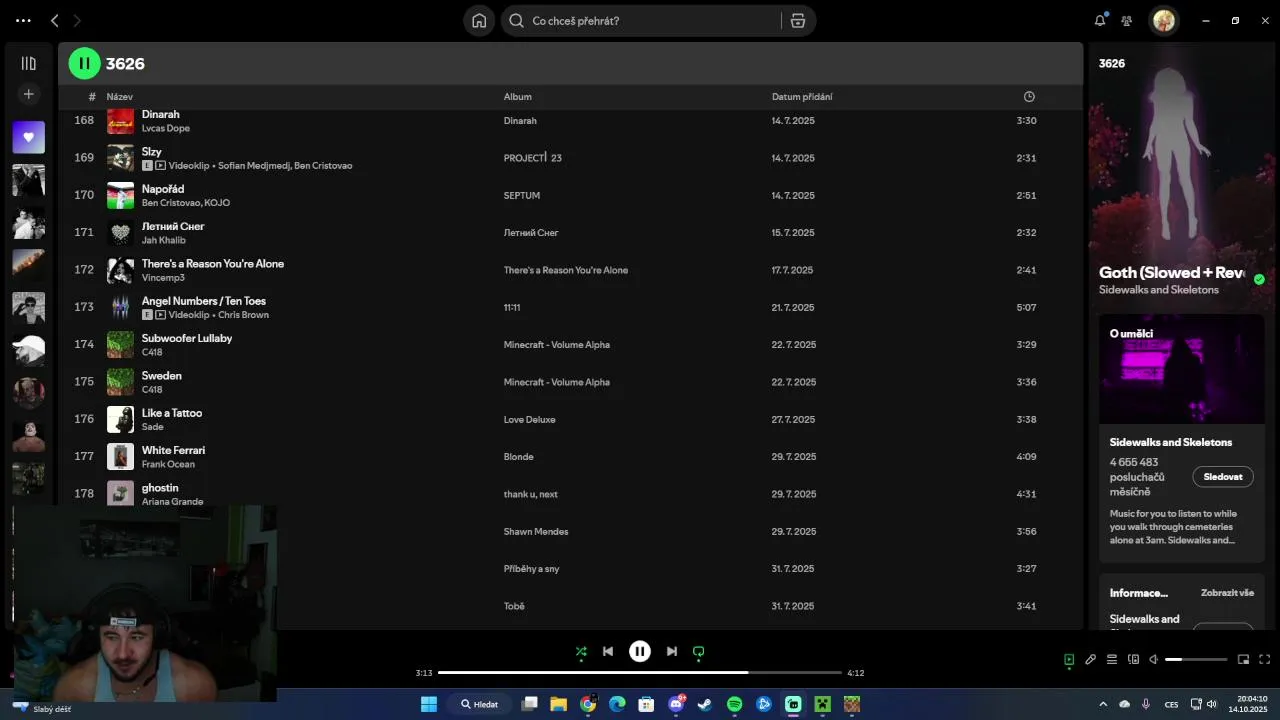Viewport: 1280px width, 720px height.
Task: Click the Zobrazit vše link
Action: pyautogui.click(x=1227, y=593)
